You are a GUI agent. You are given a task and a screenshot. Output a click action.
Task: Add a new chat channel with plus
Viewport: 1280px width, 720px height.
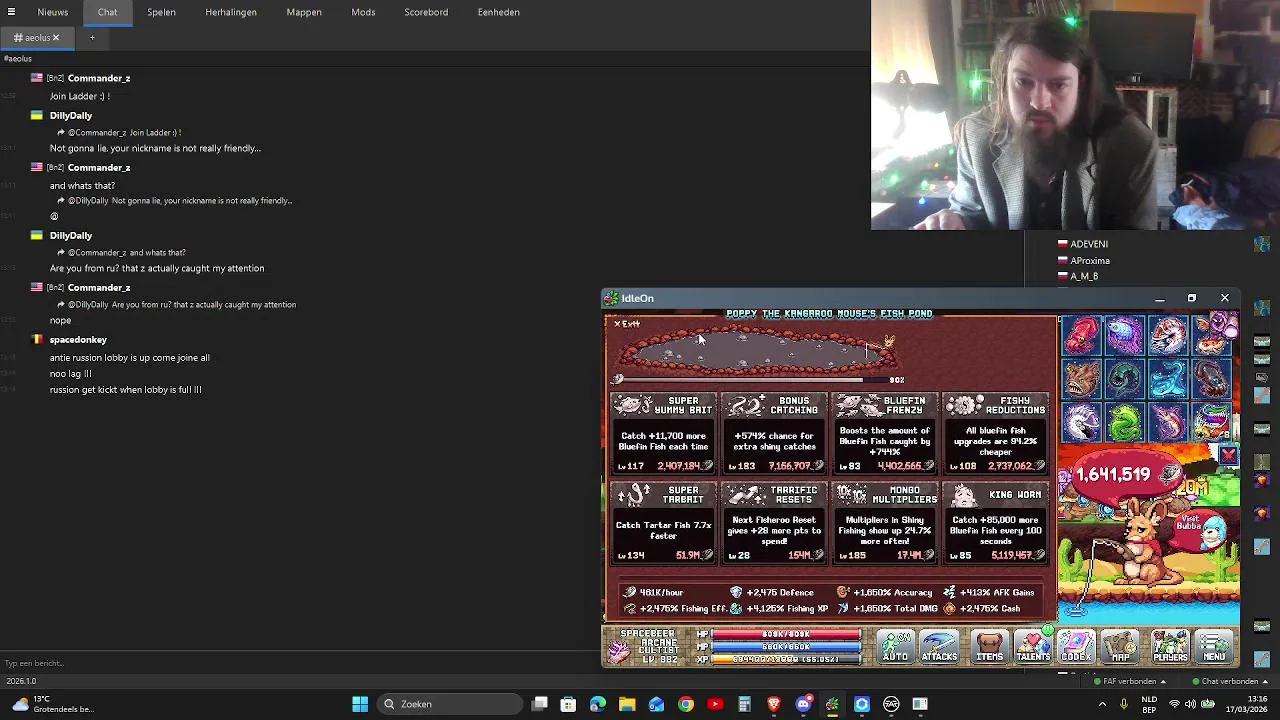[x=92, y=38]
